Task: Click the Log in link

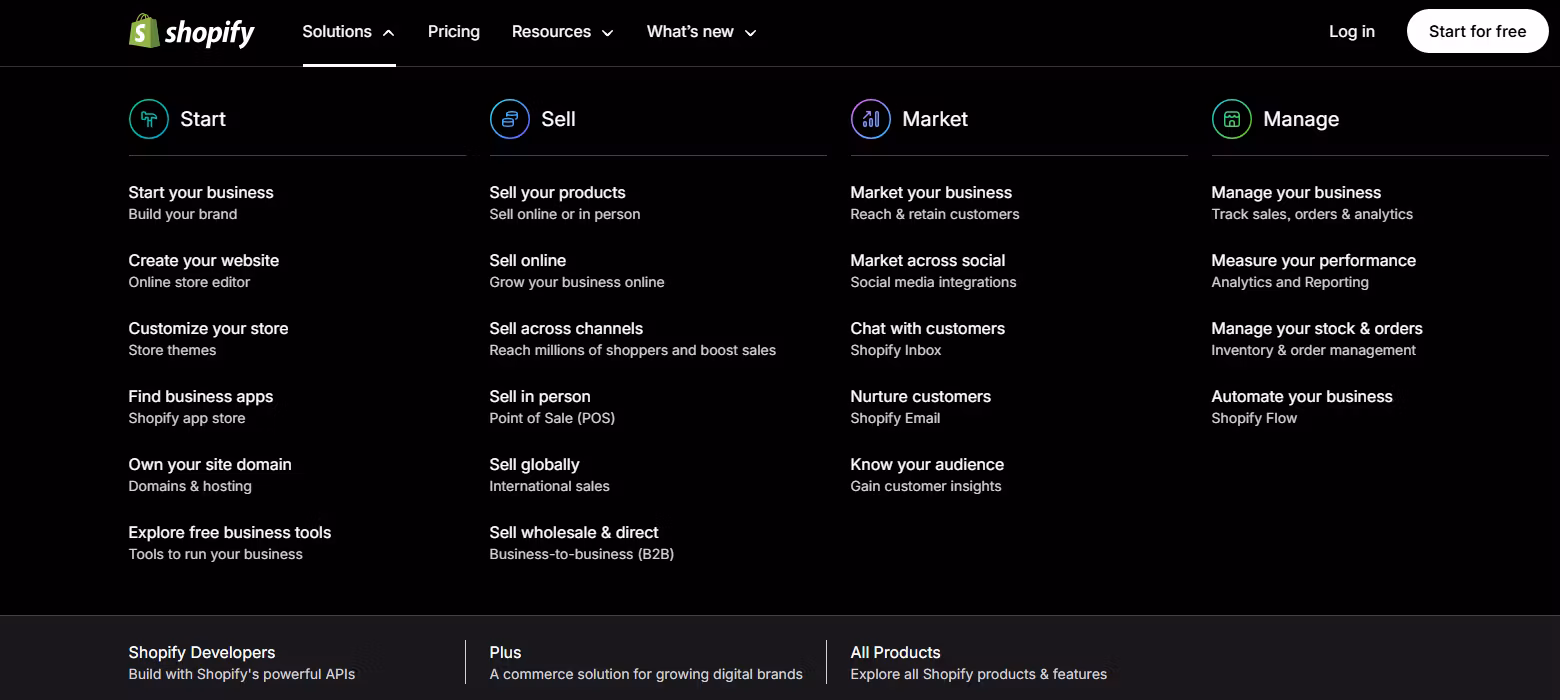Action: (x=1351, y=32)
